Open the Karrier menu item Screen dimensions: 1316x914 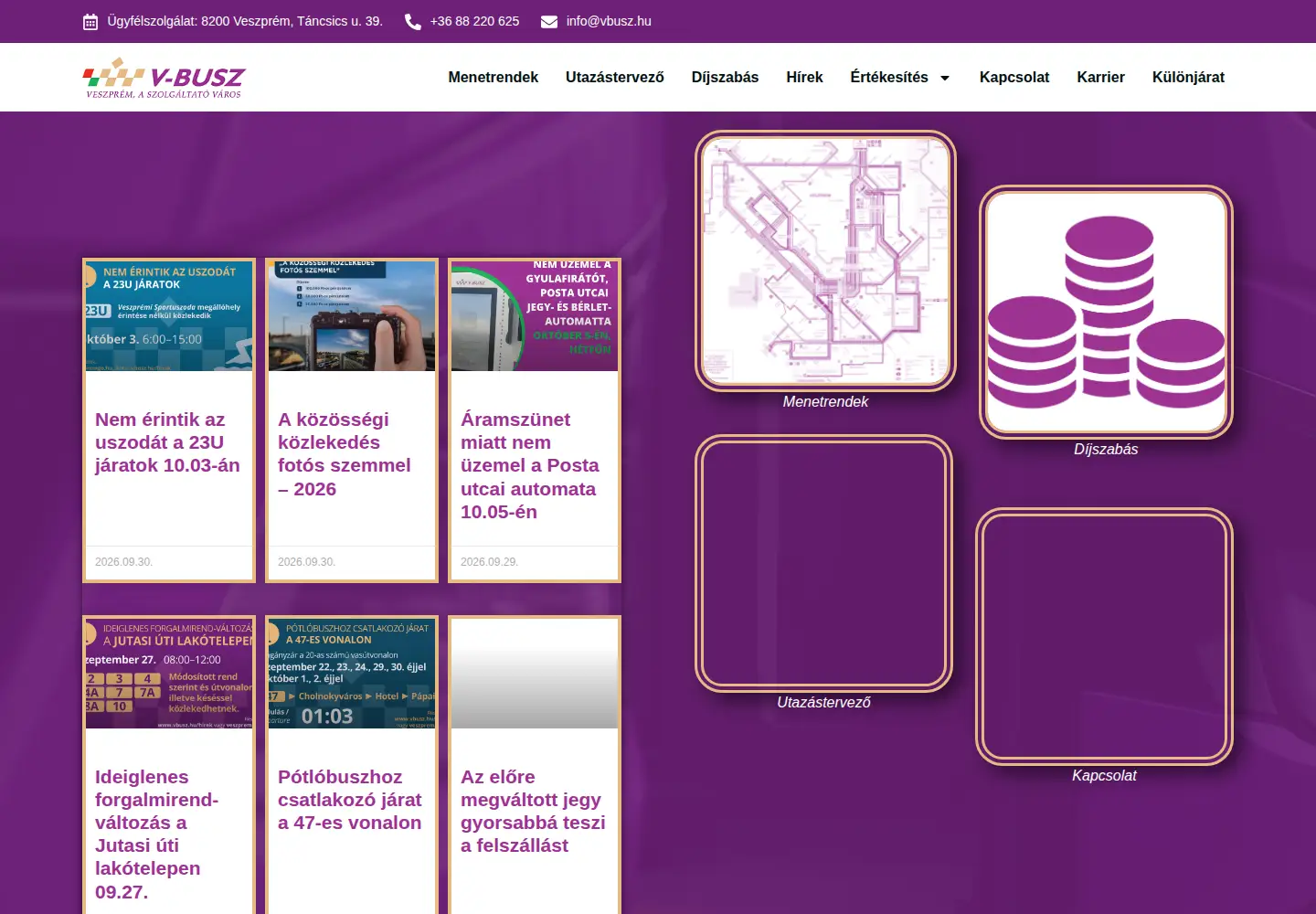(x=1100, y=78)
